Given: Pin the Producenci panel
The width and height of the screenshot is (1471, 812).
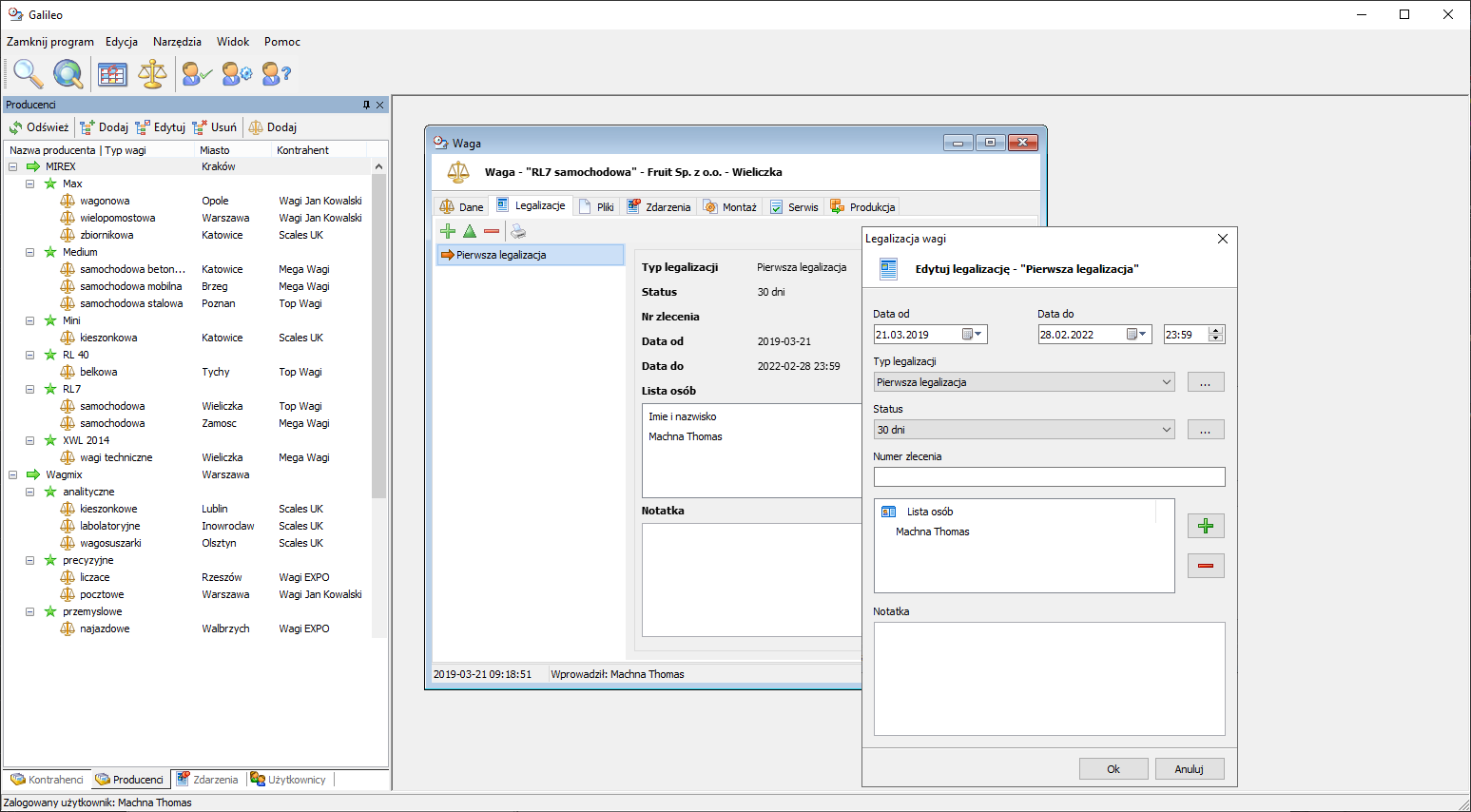Looking at the screenshot, I should tap(366, 105).
